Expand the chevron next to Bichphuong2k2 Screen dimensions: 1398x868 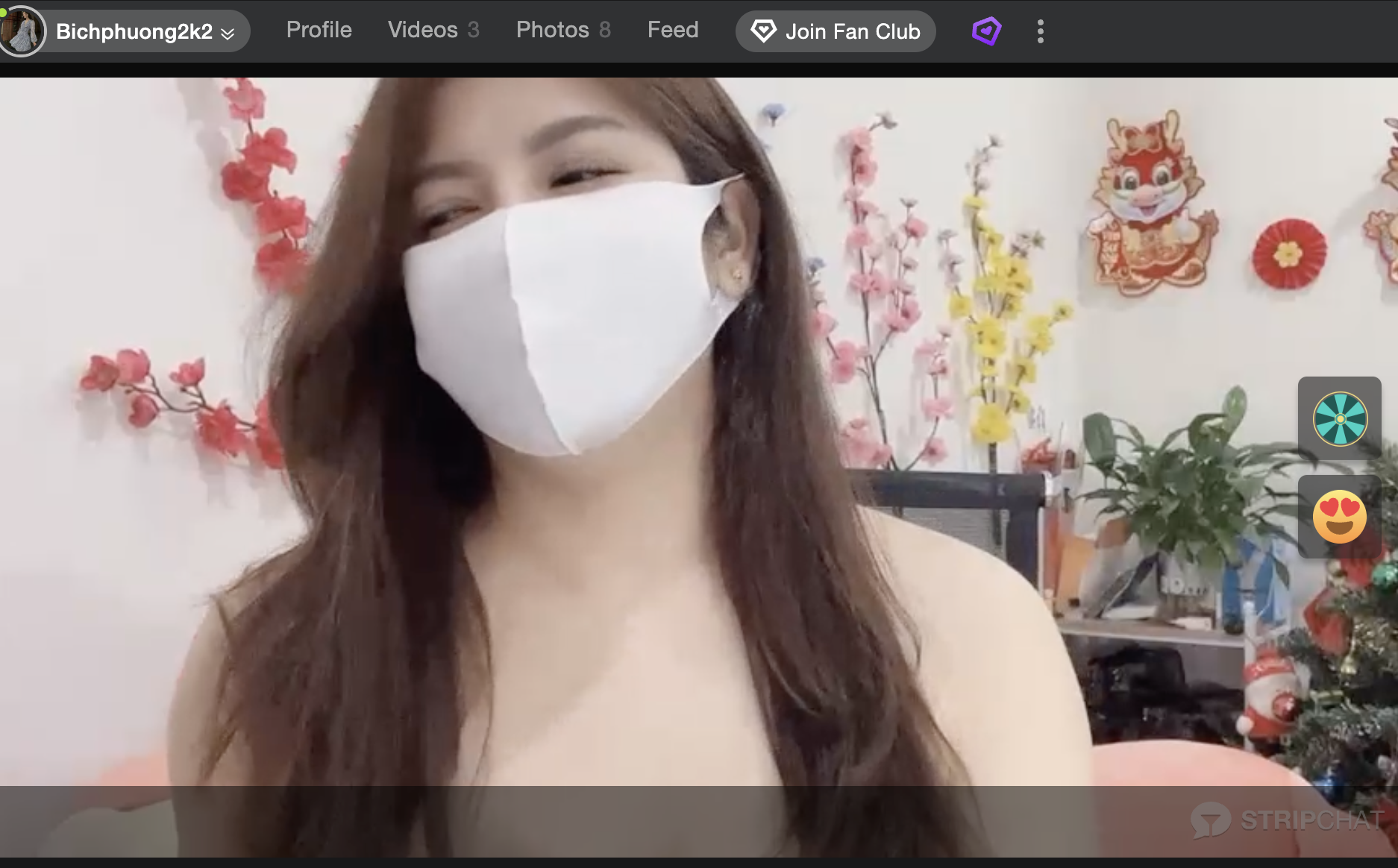(228, 34)
